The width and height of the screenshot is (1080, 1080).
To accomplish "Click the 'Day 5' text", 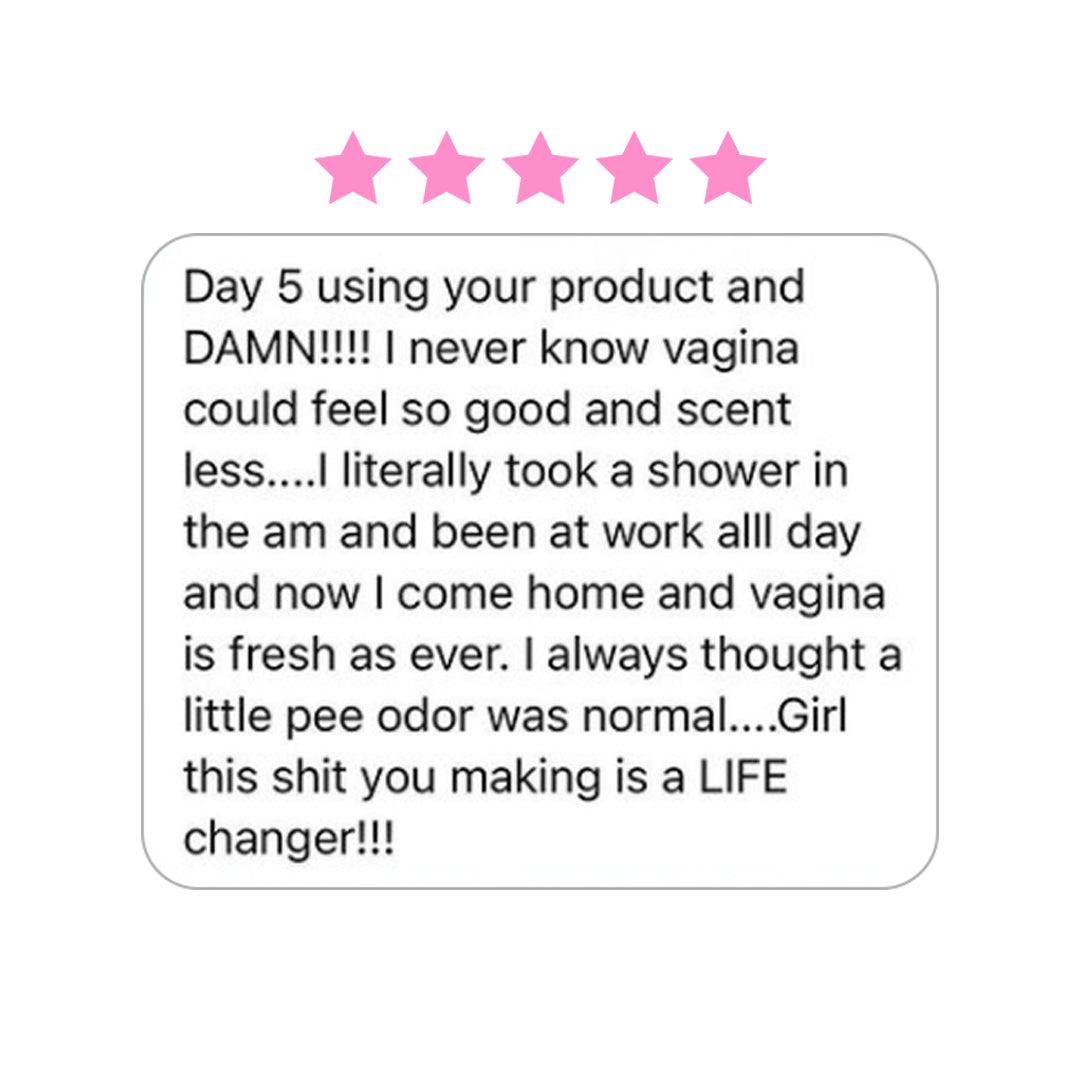I will (x=242, y=289).
